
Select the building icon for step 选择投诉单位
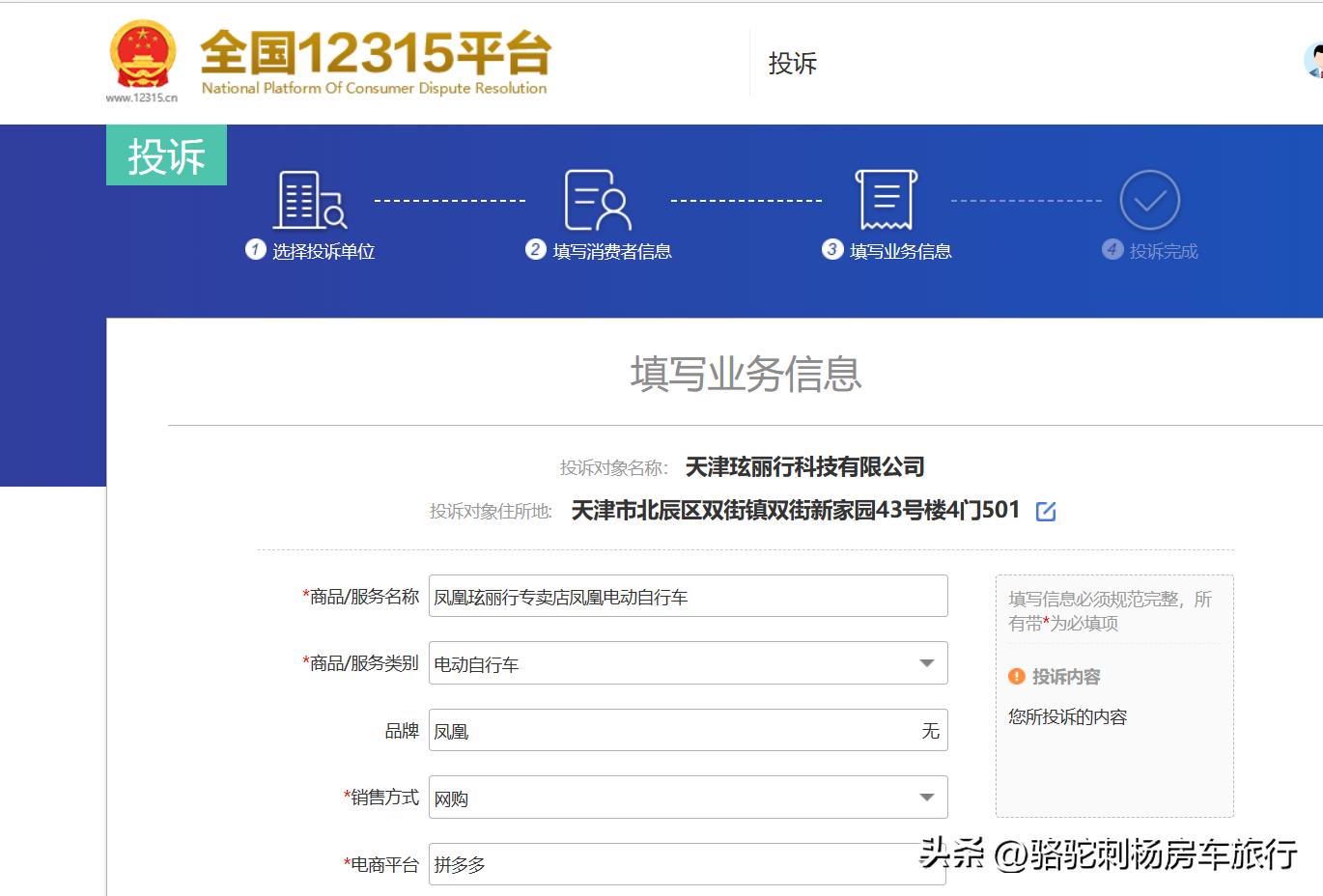tap(307, 198)
